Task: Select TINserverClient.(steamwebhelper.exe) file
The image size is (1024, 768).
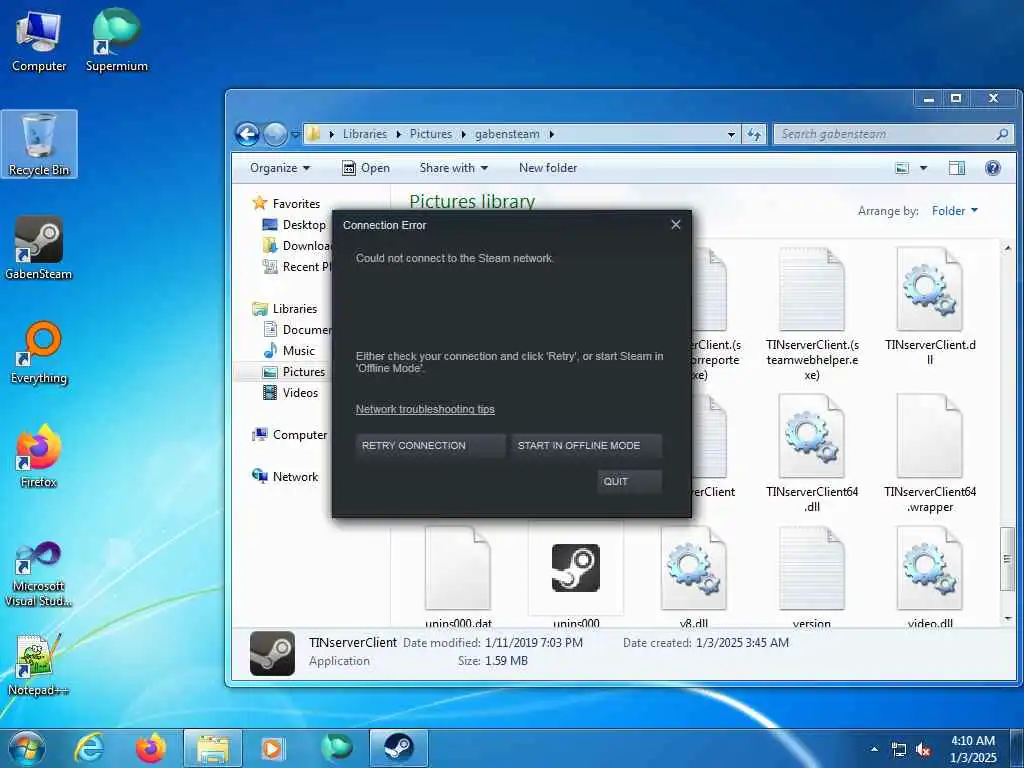Action: (812, 313)
